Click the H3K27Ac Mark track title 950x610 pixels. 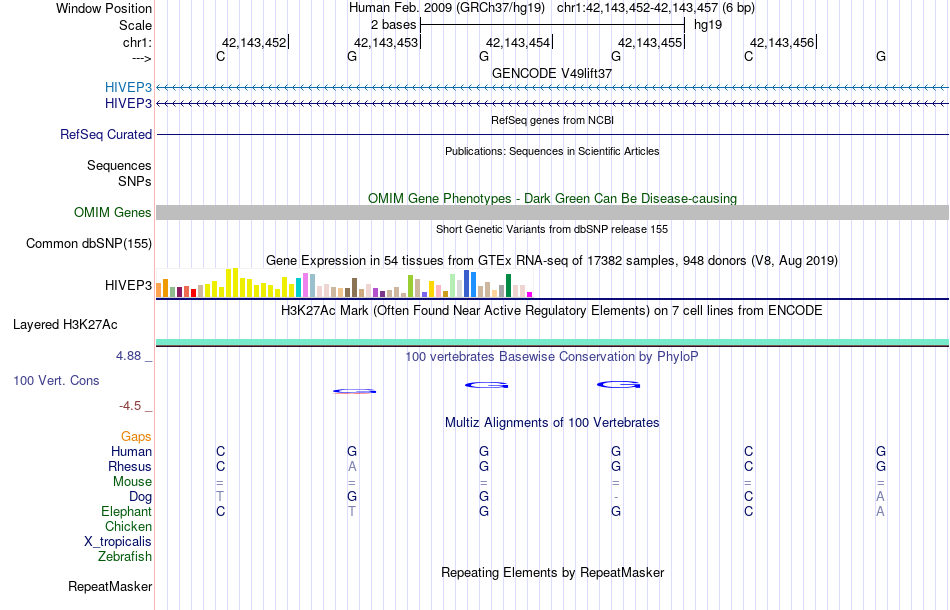(x=552, y=311)
